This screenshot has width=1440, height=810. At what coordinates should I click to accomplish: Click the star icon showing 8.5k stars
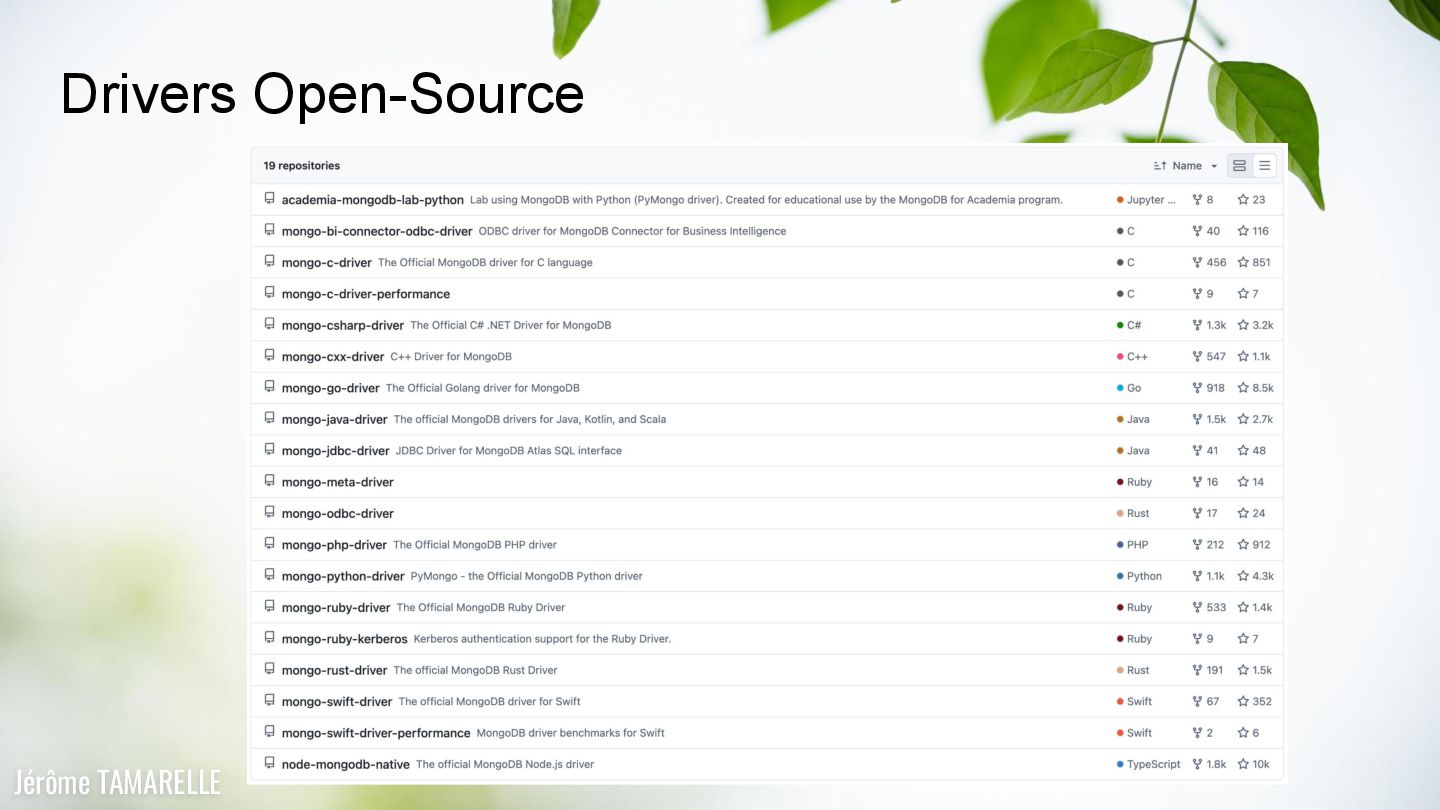coord(1243,388)
